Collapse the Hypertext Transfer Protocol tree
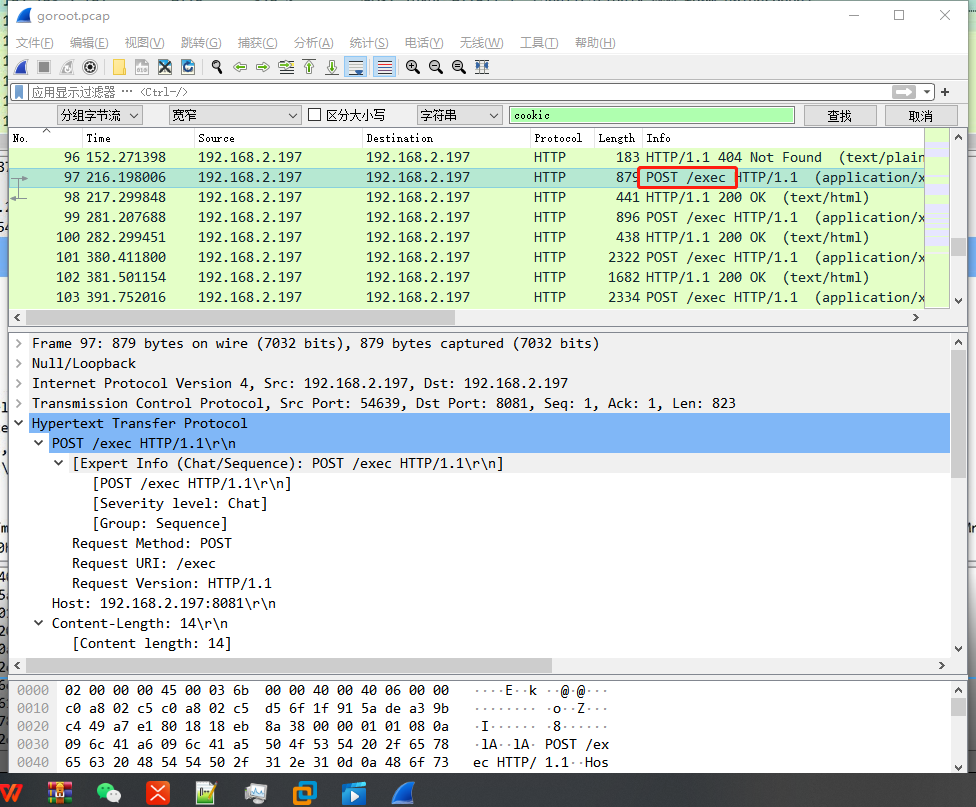The height and width of the screenshot is (807, 976). (x=19, y=423)
